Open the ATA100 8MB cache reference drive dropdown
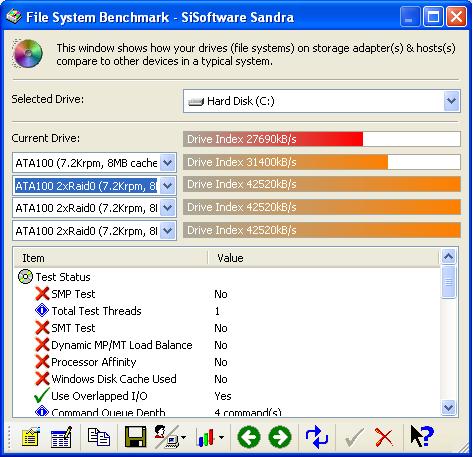 point(168,163)
